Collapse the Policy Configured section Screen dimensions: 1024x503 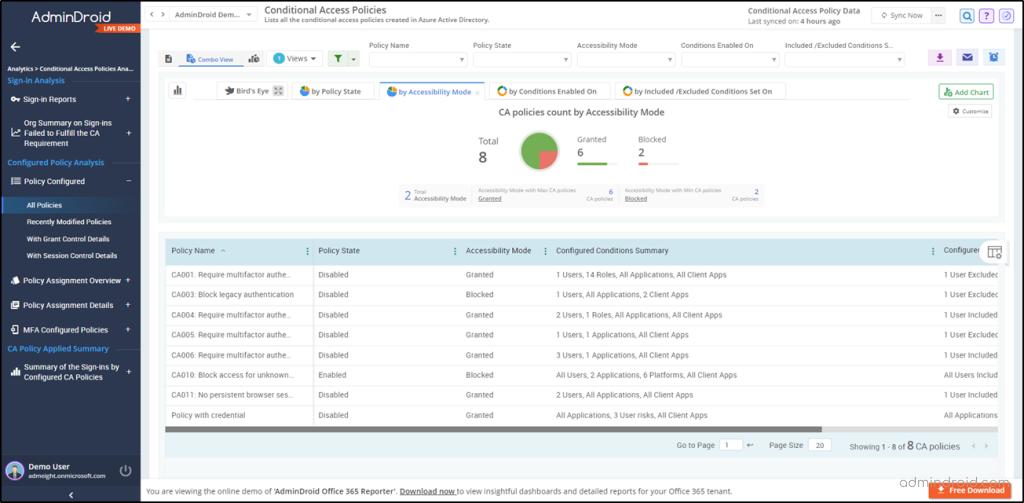click(x=129, y=181)
